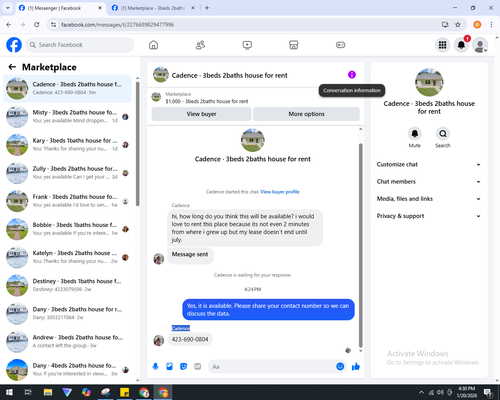Click the View buyer button

(201, 114)
